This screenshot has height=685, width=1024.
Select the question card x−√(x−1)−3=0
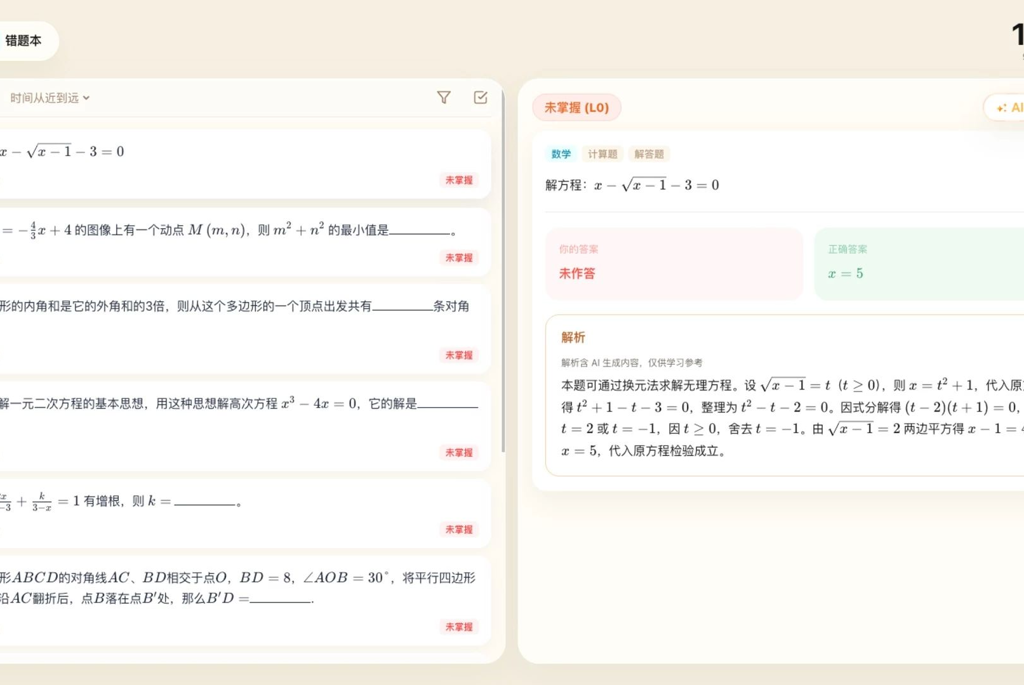243,164
